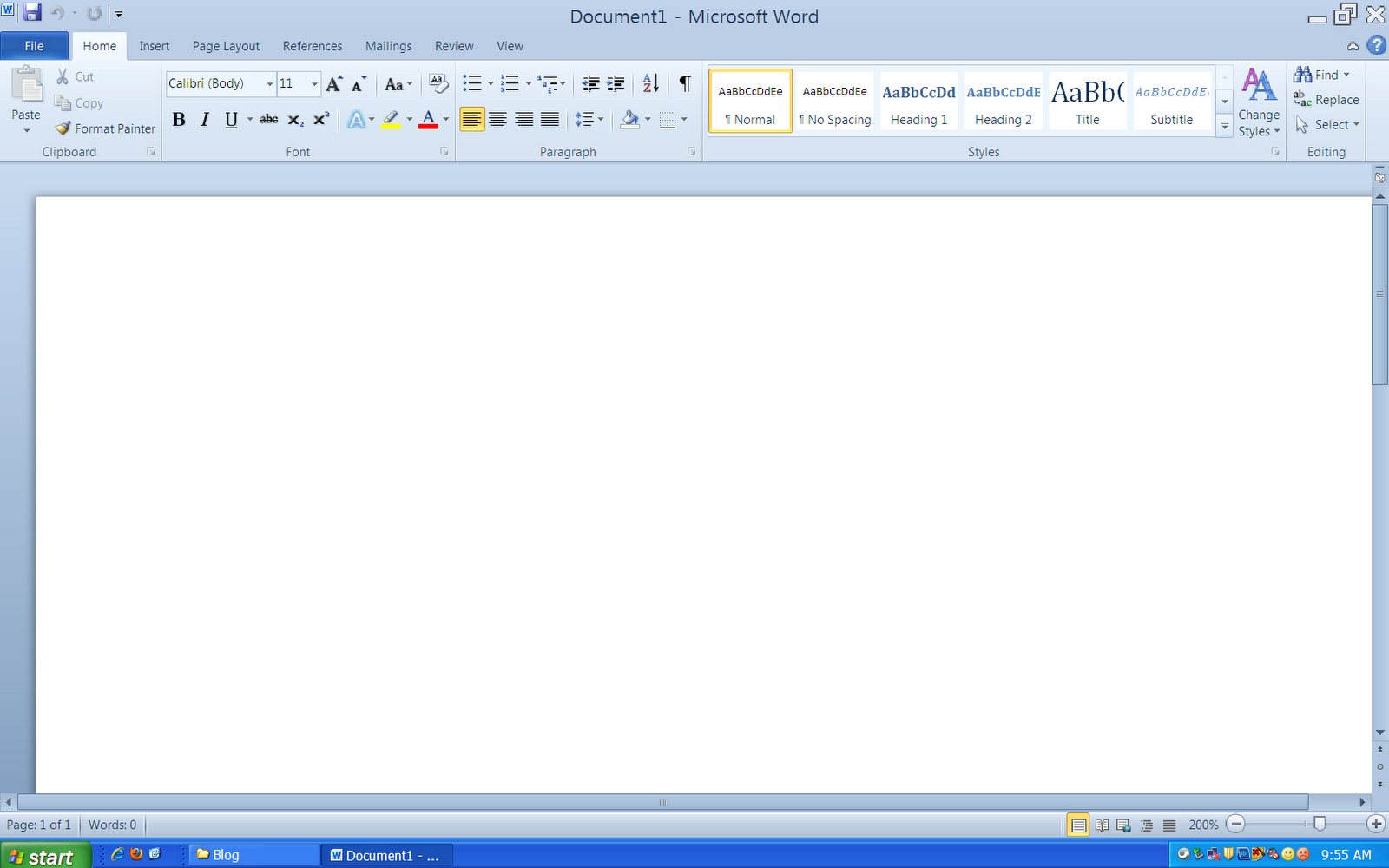Viewport: 1389px width, 868px height.
Task: Minimize the Ribbon with the caret icon
Action: 1353,46
